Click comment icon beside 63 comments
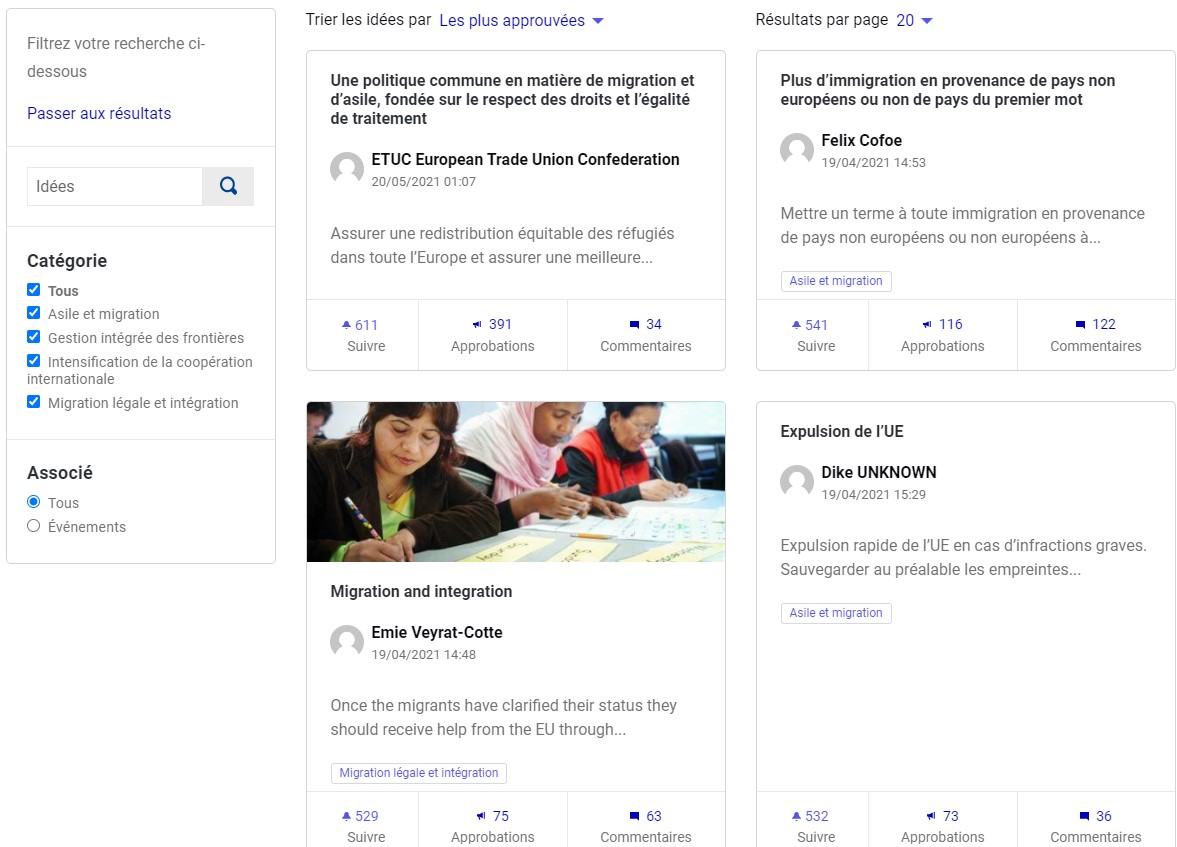Image resolution: width=1177 pixels, height=847 pixels. pos(634,815)
